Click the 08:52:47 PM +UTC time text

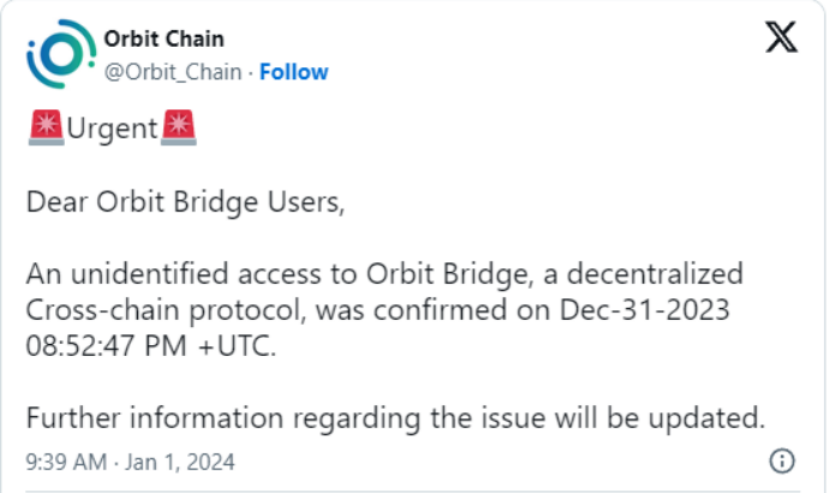pyautogui.click(x=151, y=346)
